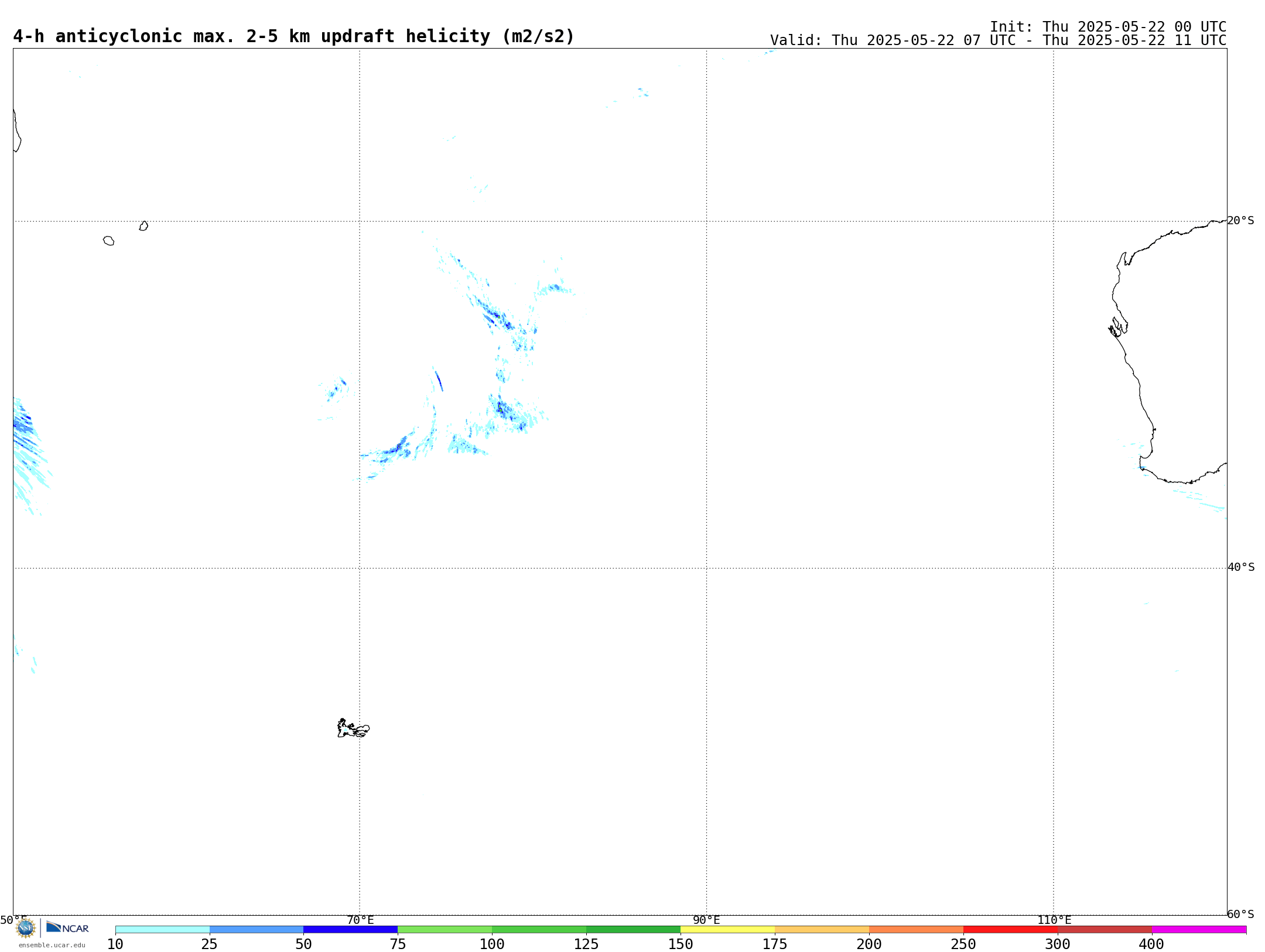The image size is (1265, 952).
Task: Click the plot title about updraft helicity
Action: click(294, 36)
